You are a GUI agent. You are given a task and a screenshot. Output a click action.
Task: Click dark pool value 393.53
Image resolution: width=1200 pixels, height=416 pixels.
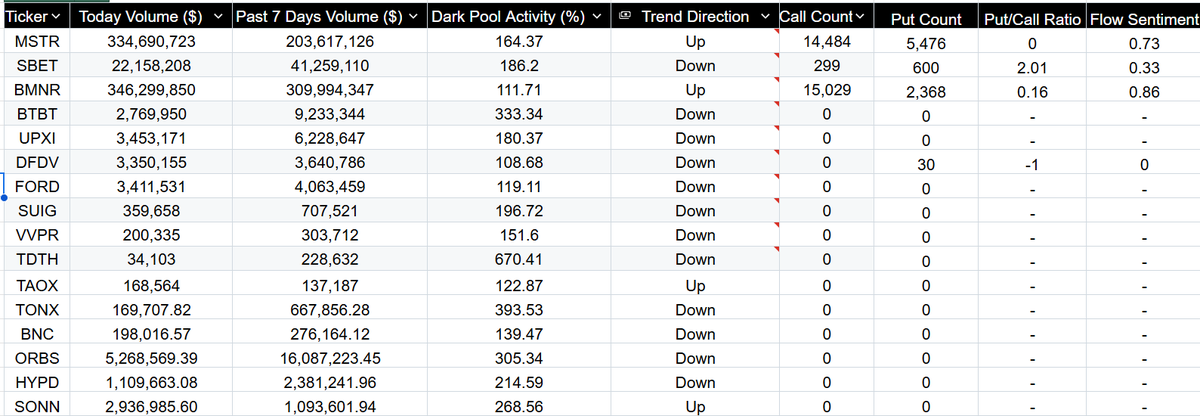coord(518,309)
